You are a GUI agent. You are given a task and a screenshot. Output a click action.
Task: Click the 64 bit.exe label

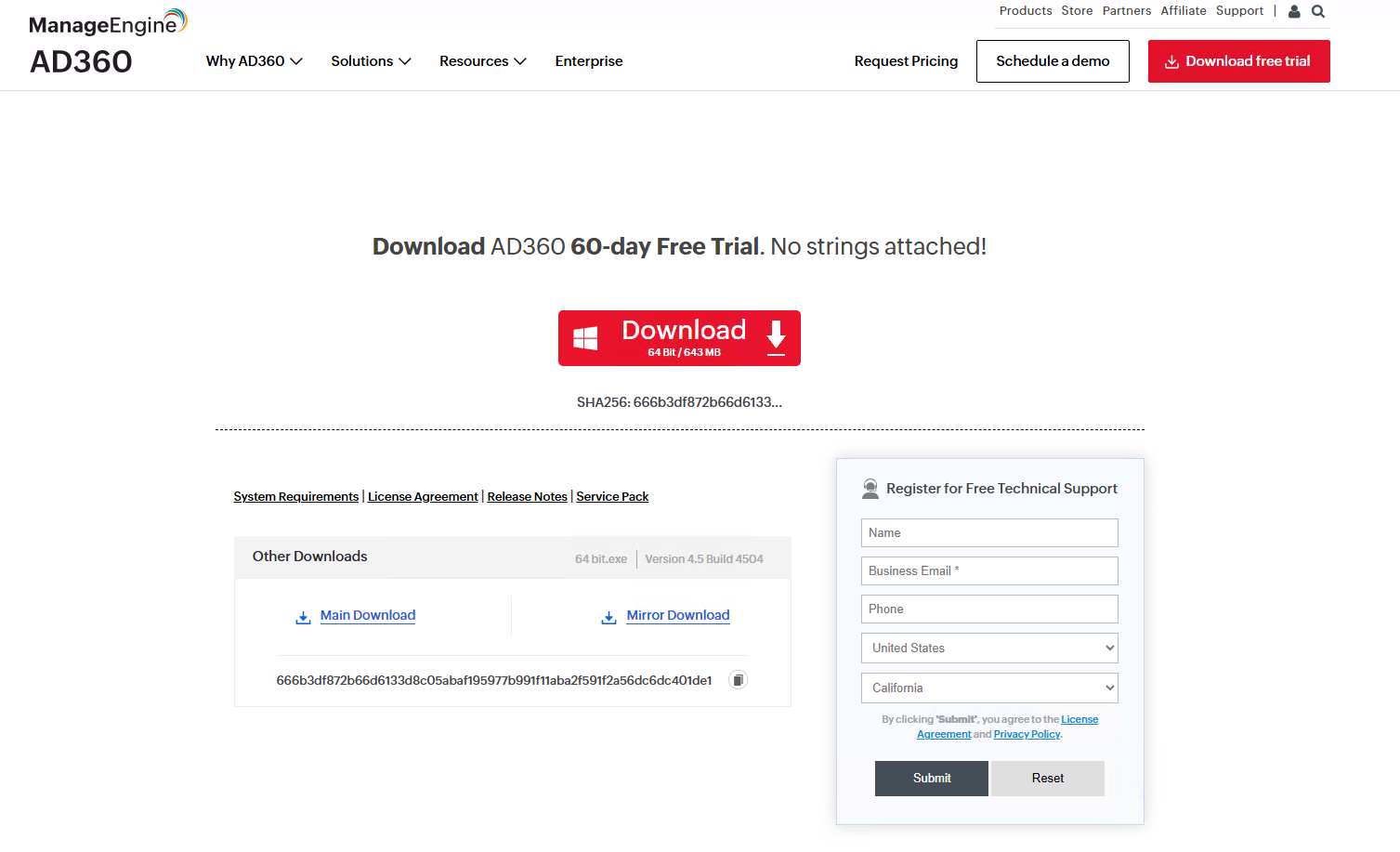point(601,559)
